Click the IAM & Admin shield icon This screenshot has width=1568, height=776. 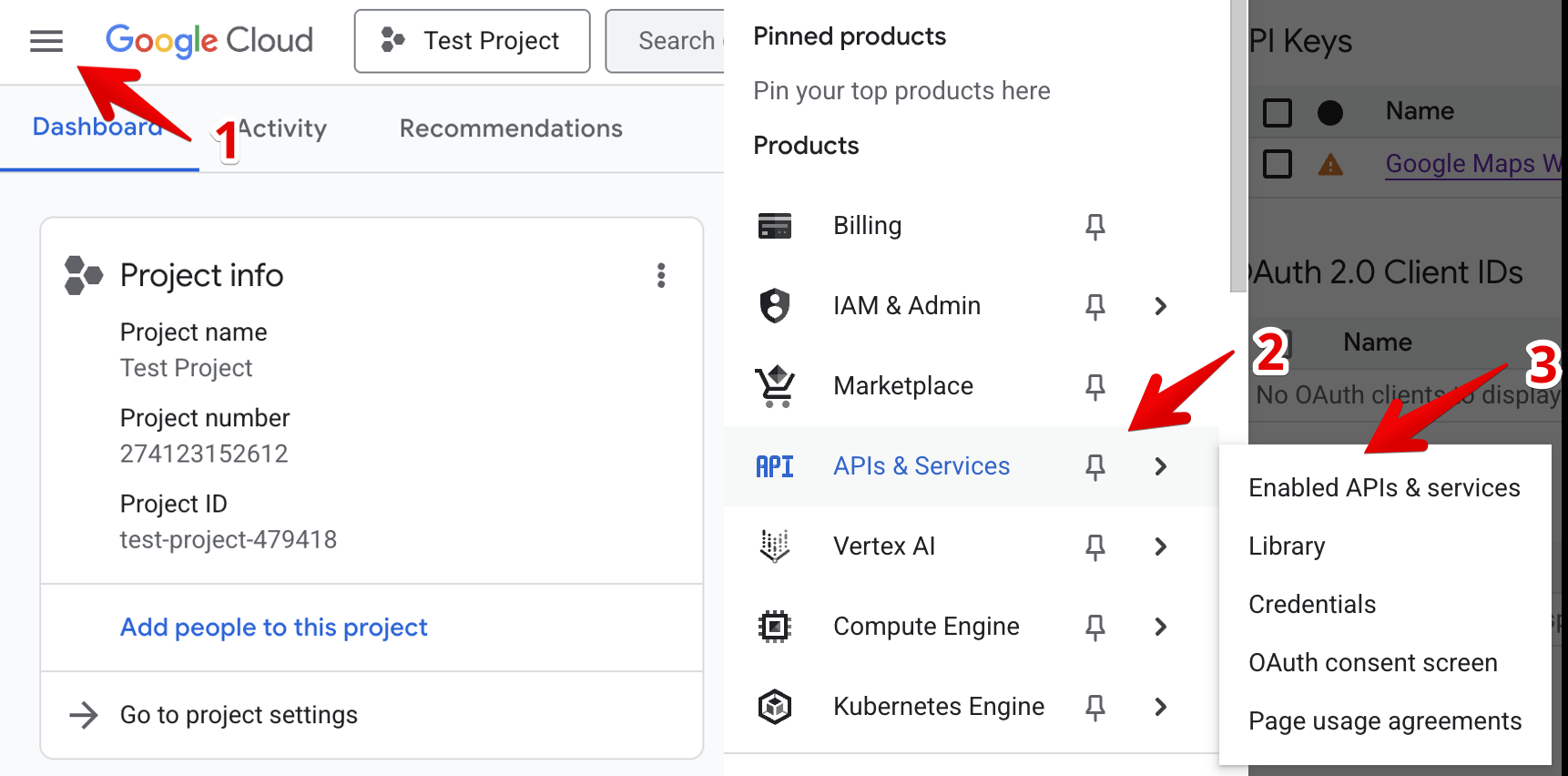click(x=775, y=306)
